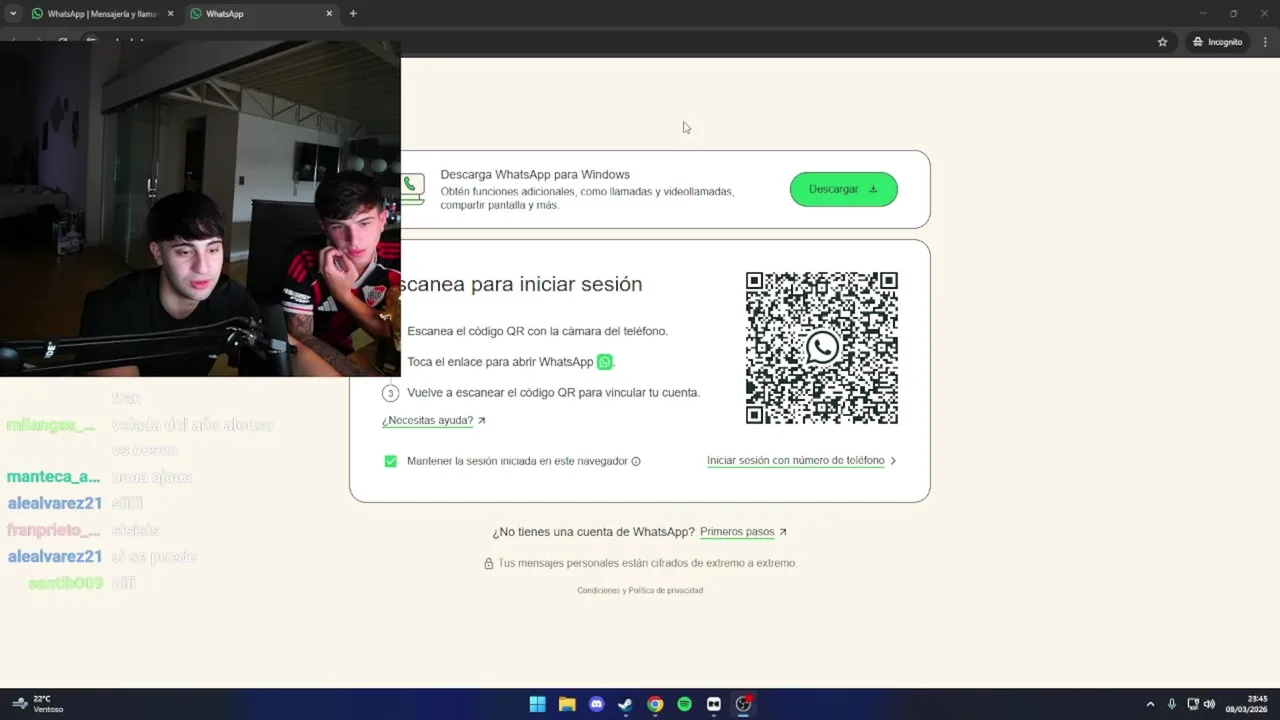Click the santib009 chat username
This screenshot has width=1280, height=720.
click(66, 583)
